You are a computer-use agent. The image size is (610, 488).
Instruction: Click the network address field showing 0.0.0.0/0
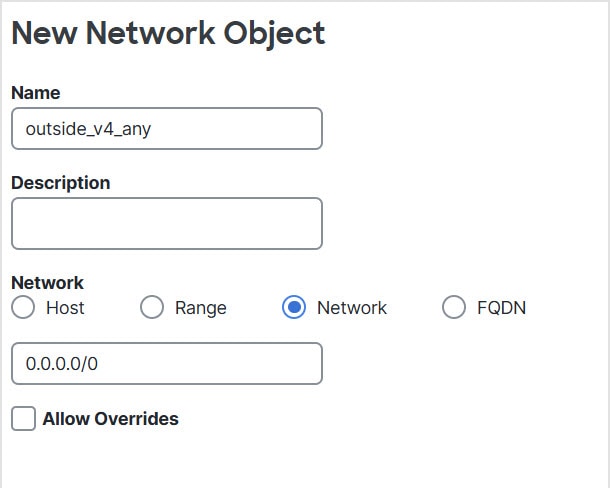[167, 364]
